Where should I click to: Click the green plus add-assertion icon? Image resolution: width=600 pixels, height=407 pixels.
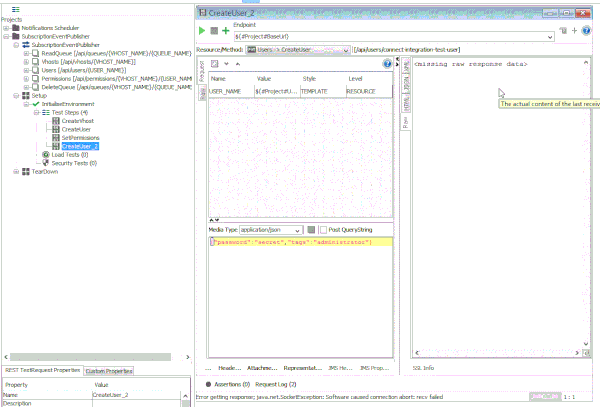click(x=226, y=32)
